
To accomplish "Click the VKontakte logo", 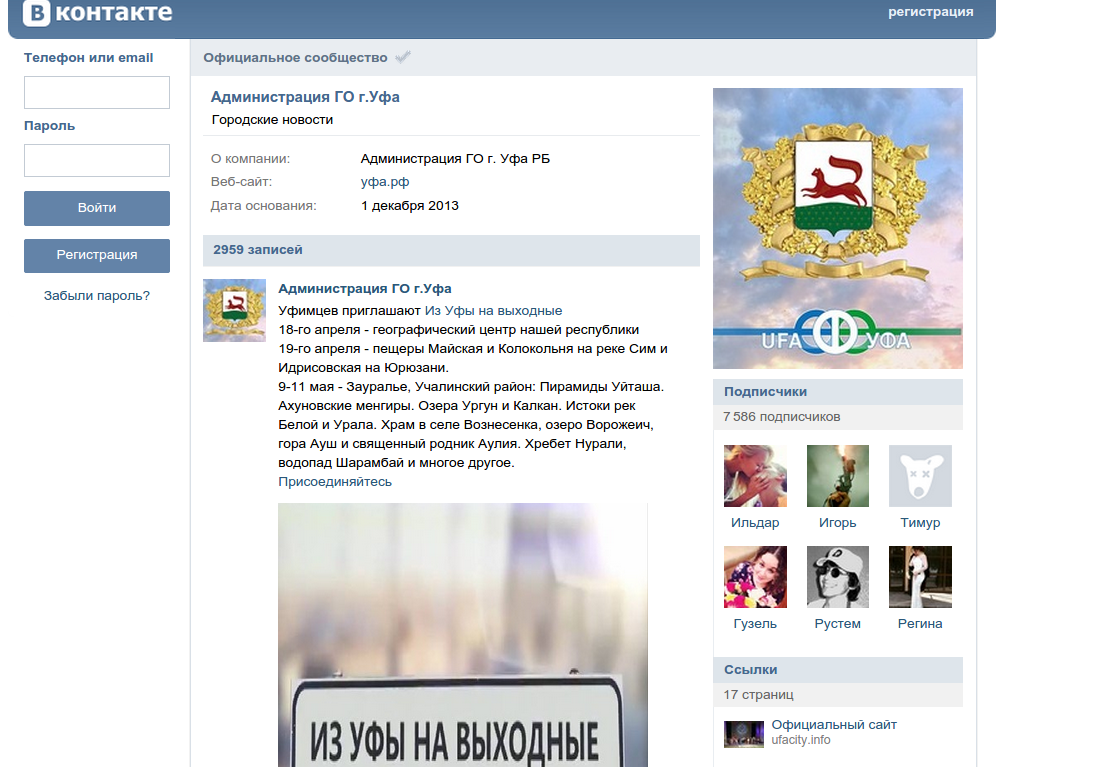I will click(98, 13).
